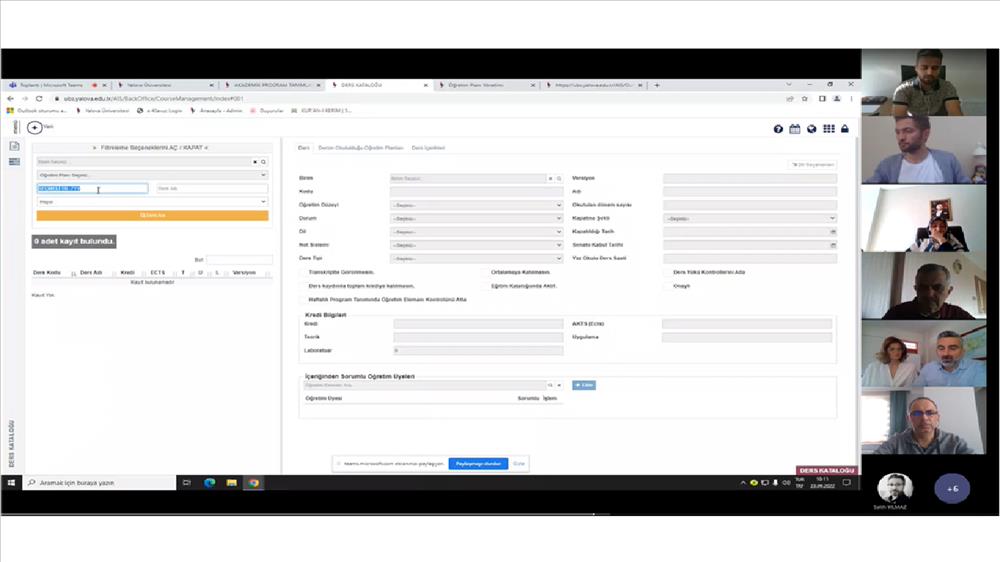1000x562 pixels.
Task: Switch to Akademik Program Tanımları browser tab
Action: (272, 85)
